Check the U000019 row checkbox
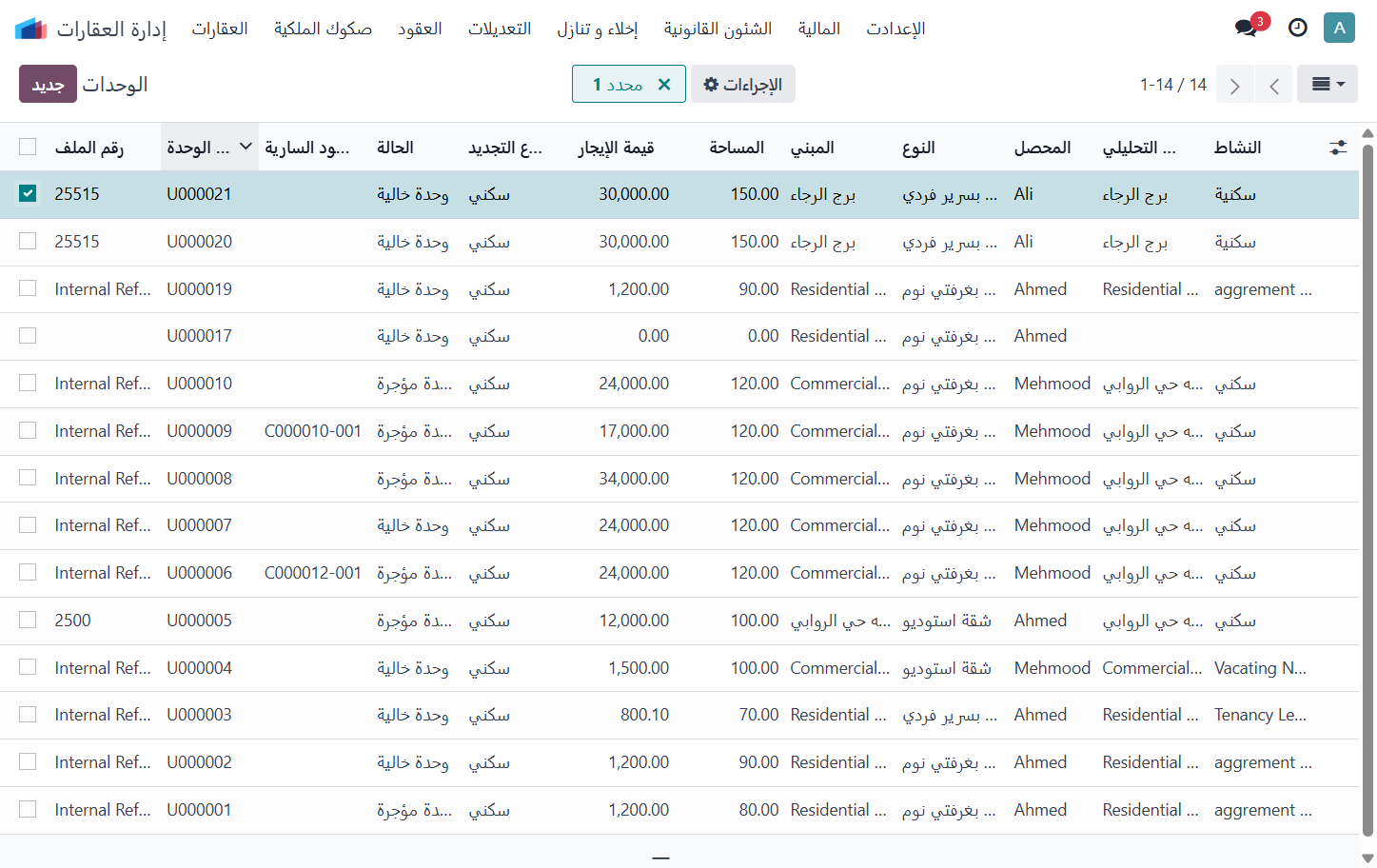 [28, 288]
